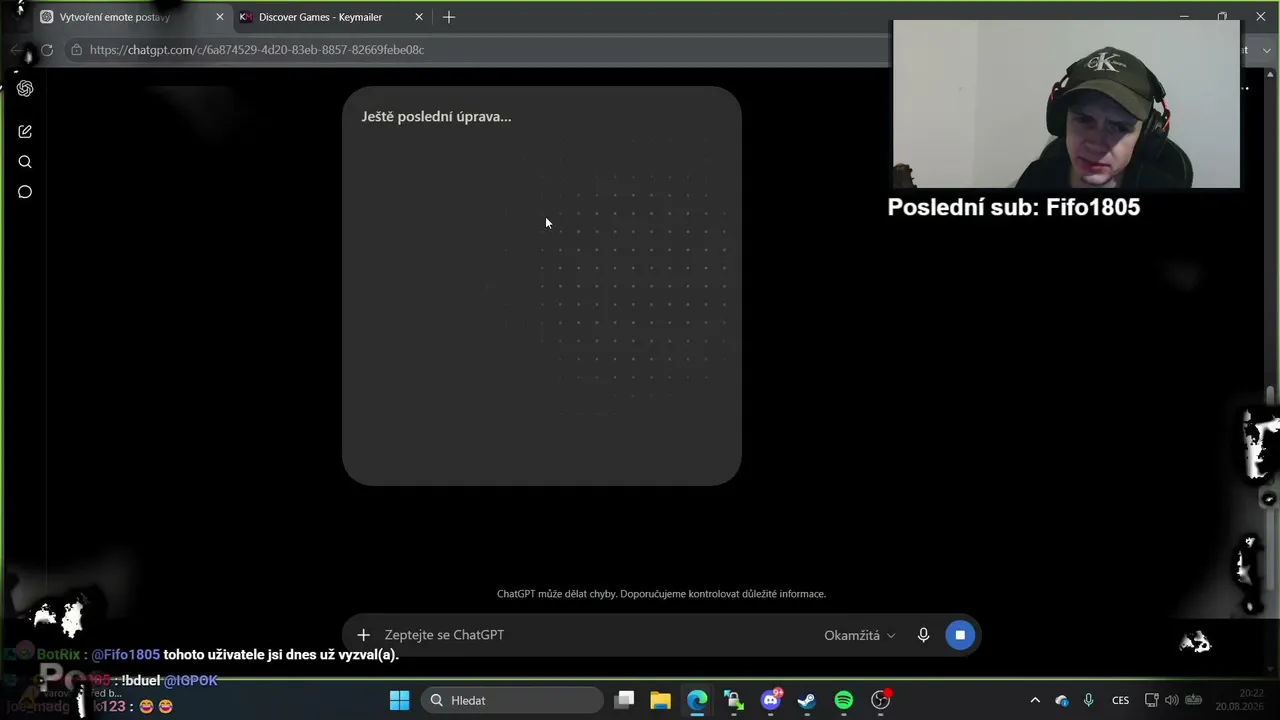Click the generating image placeholder card
This screenshot has height=720, width=1280.
pyautogui.click(x=542, y=286)
